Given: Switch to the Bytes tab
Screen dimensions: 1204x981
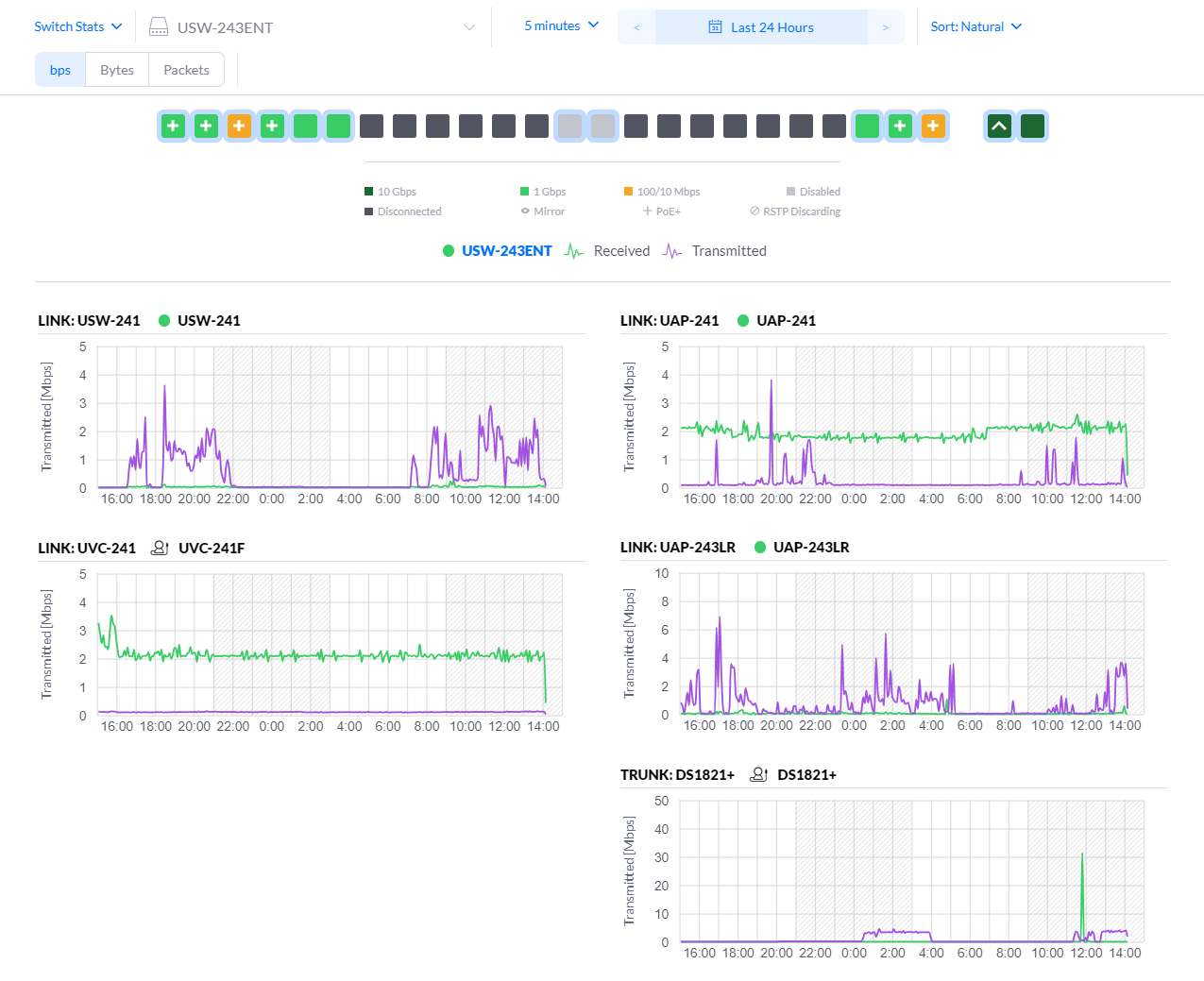Looking at the screenshot, I should (117, 70).
